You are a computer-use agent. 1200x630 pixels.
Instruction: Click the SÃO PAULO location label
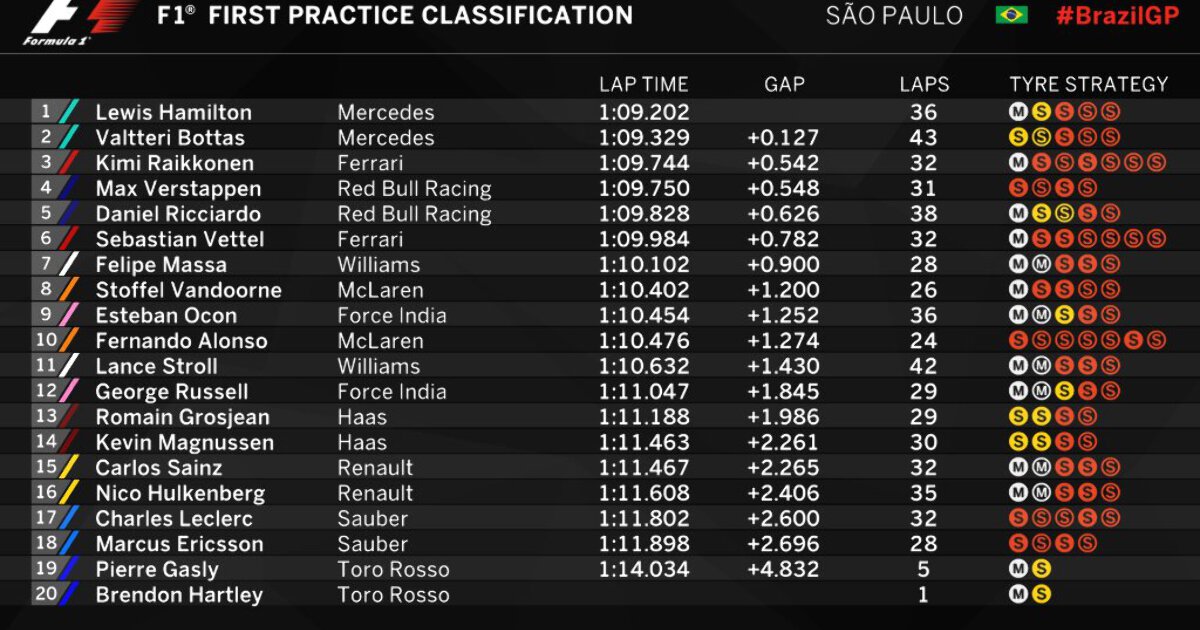tap(894, 15)
